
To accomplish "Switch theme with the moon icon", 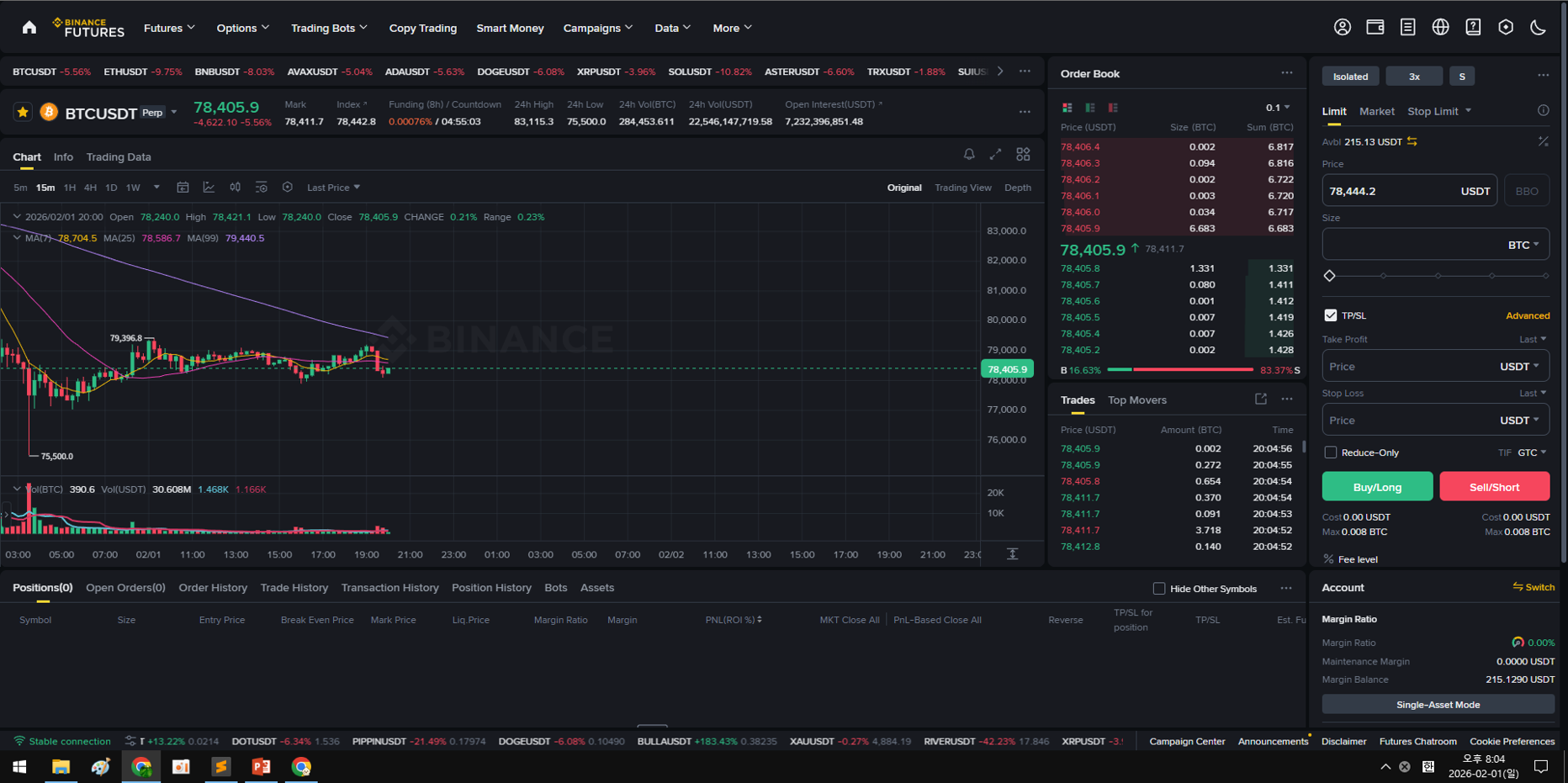I will [1538, 27].
